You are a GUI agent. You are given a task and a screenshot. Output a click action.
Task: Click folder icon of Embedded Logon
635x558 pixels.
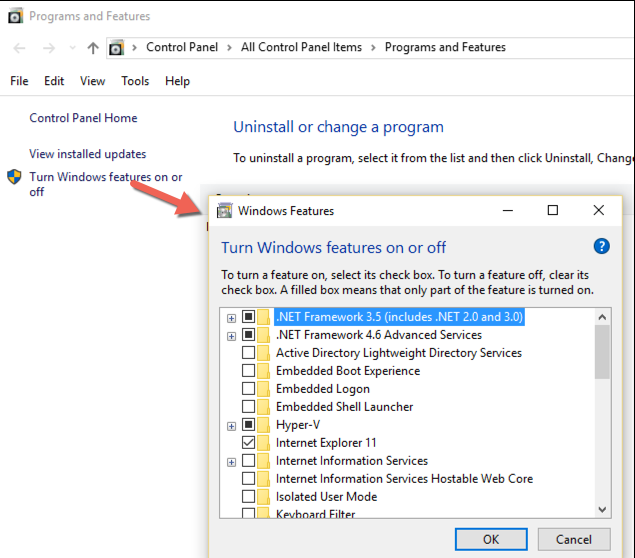tap(264, 389)
